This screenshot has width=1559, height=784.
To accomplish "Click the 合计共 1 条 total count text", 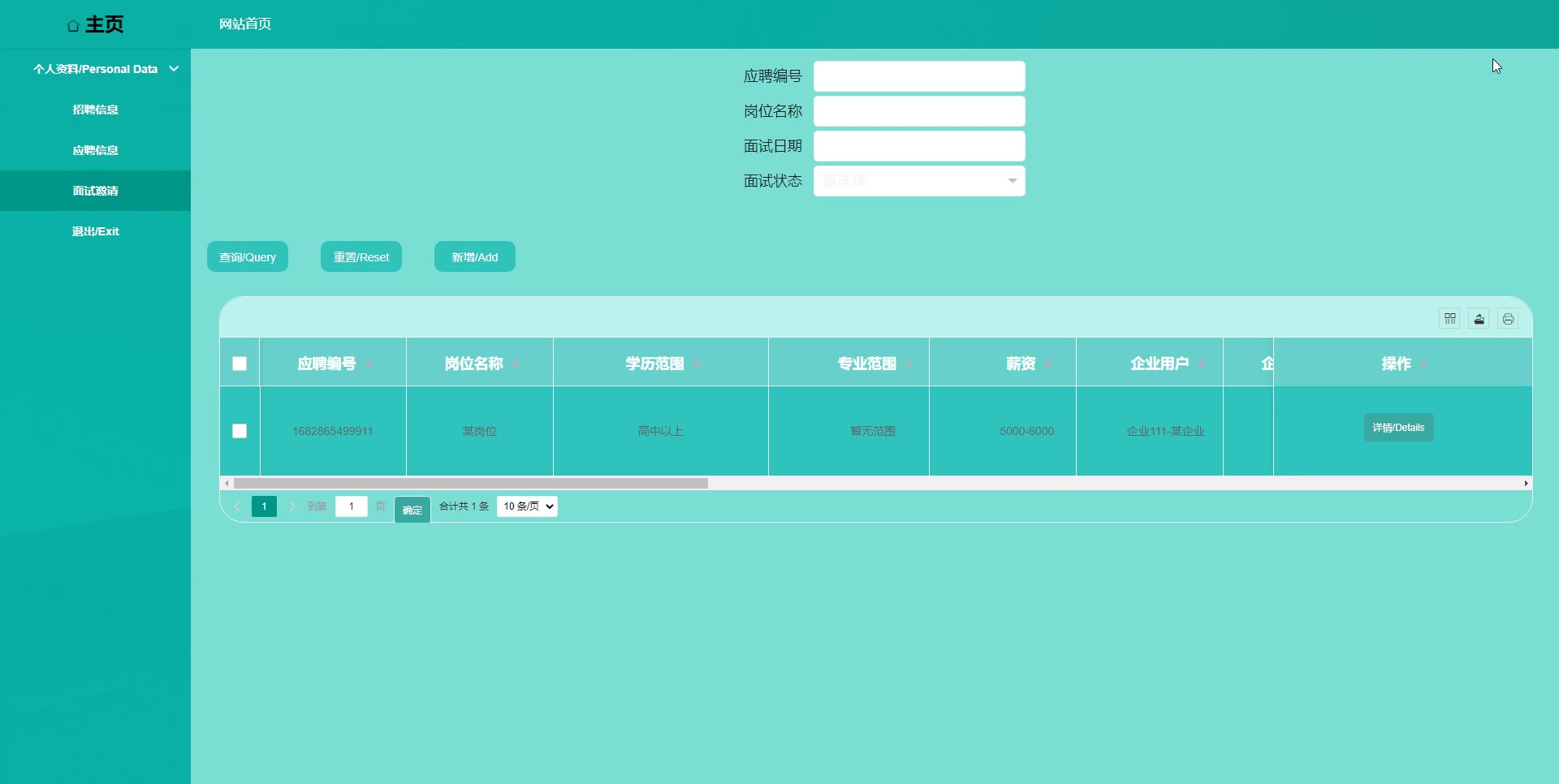I will click(464, 506).
